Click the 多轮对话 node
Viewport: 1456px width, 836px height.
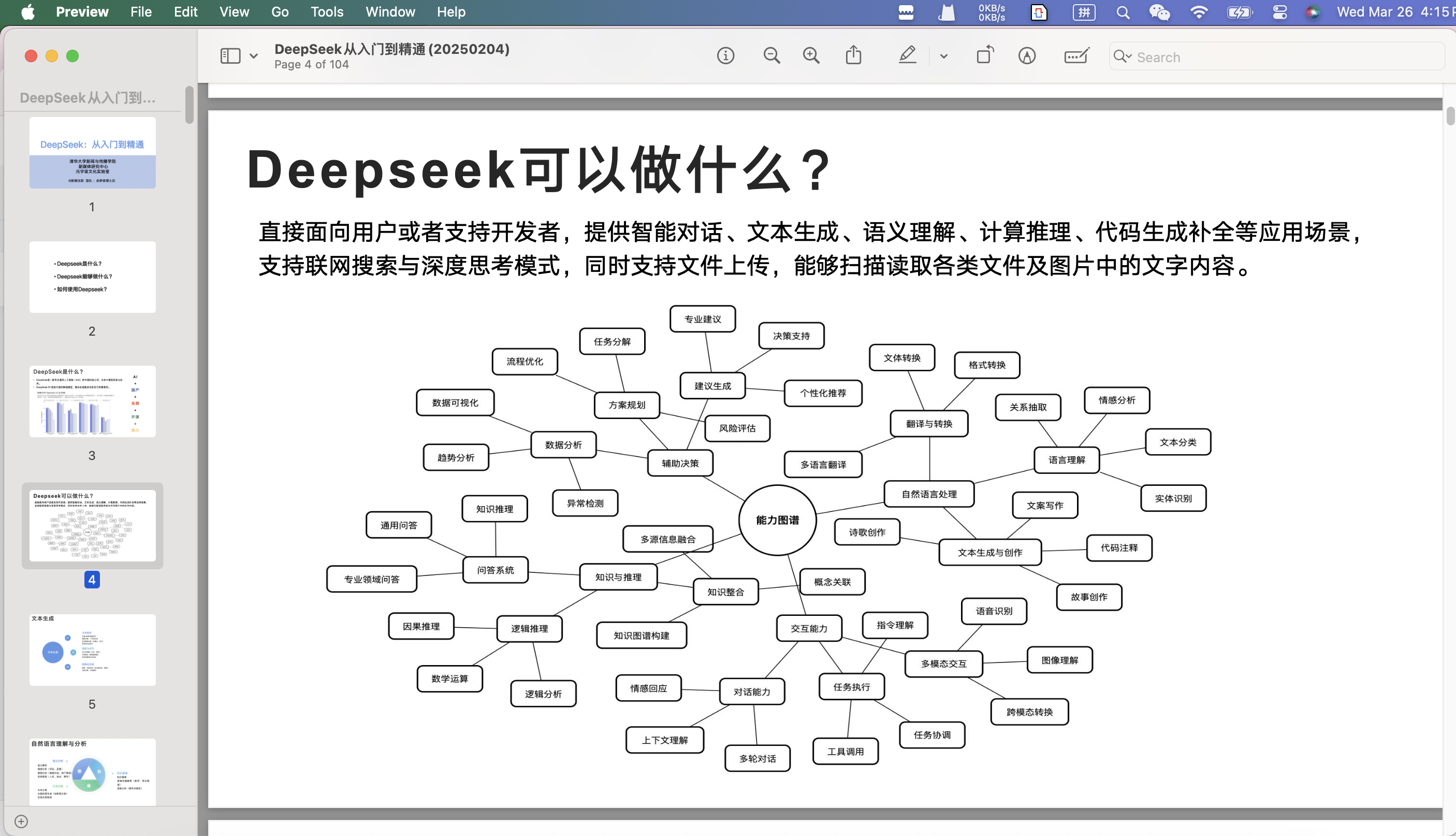click(758, 758)
